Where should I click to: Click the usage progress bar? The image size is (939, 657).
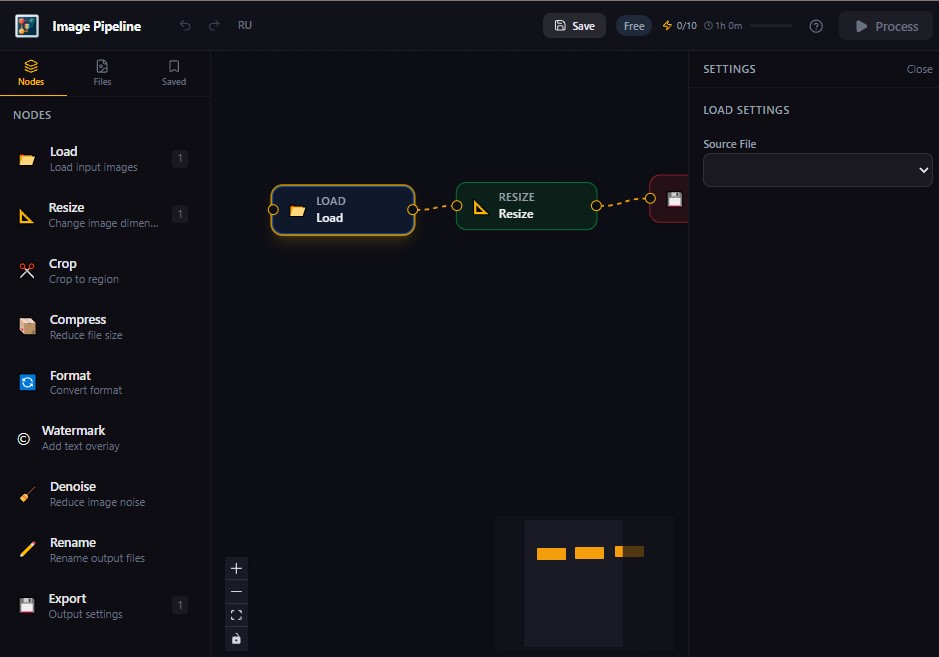tap(771, 26)
